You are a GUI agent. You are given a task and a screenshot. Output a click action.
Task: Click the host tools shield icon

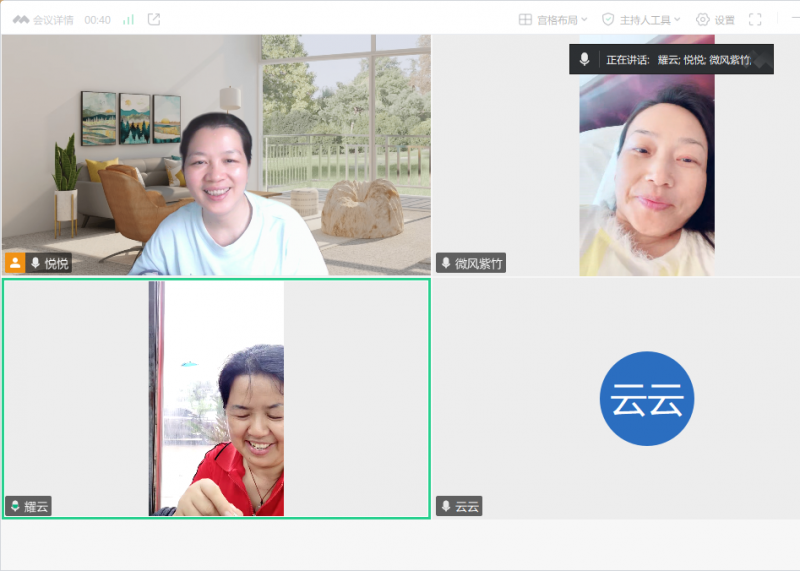(x=608, y=19)
